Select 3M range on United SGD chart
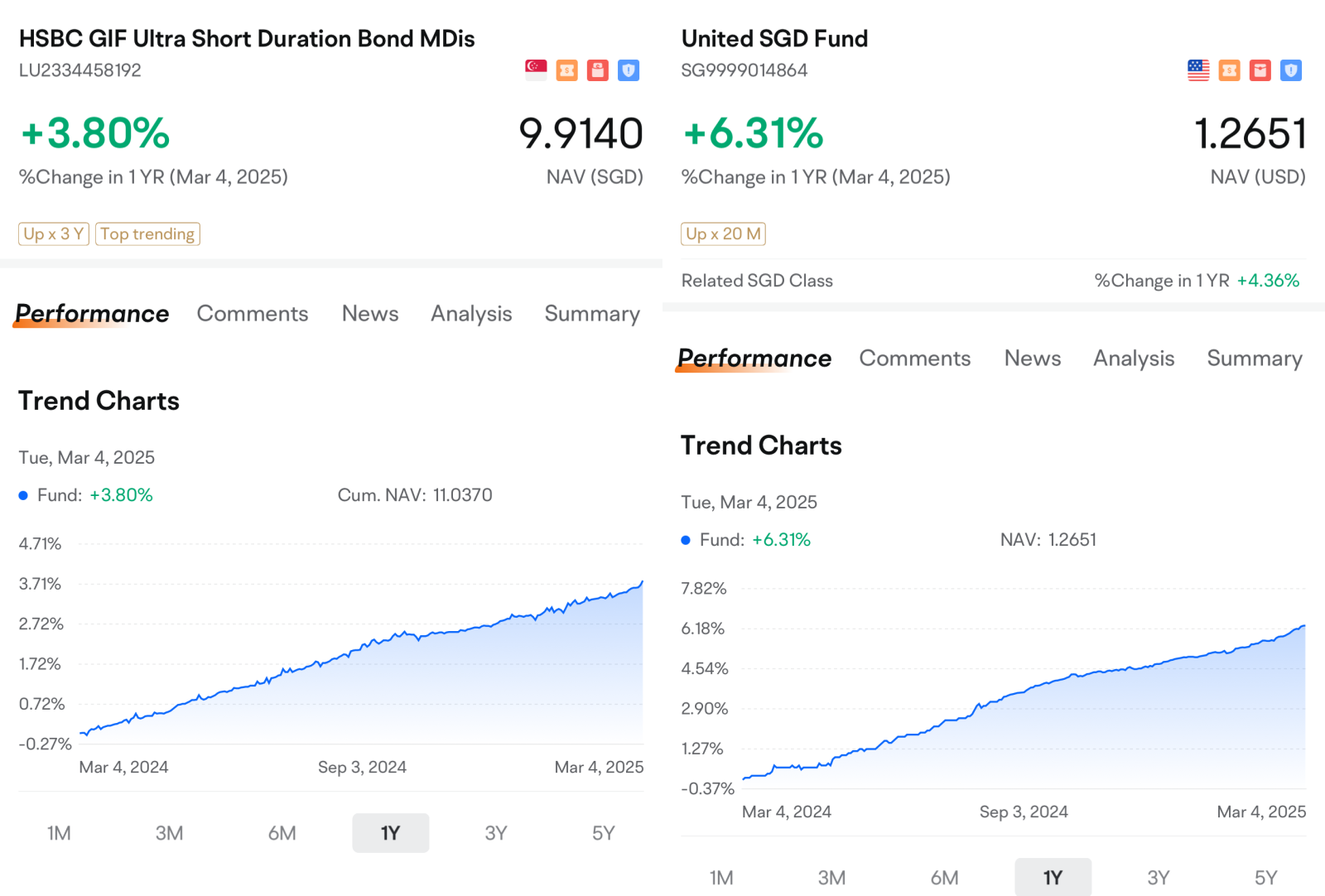The width and height of the screenshot is (1325, 896). point(832,878)
